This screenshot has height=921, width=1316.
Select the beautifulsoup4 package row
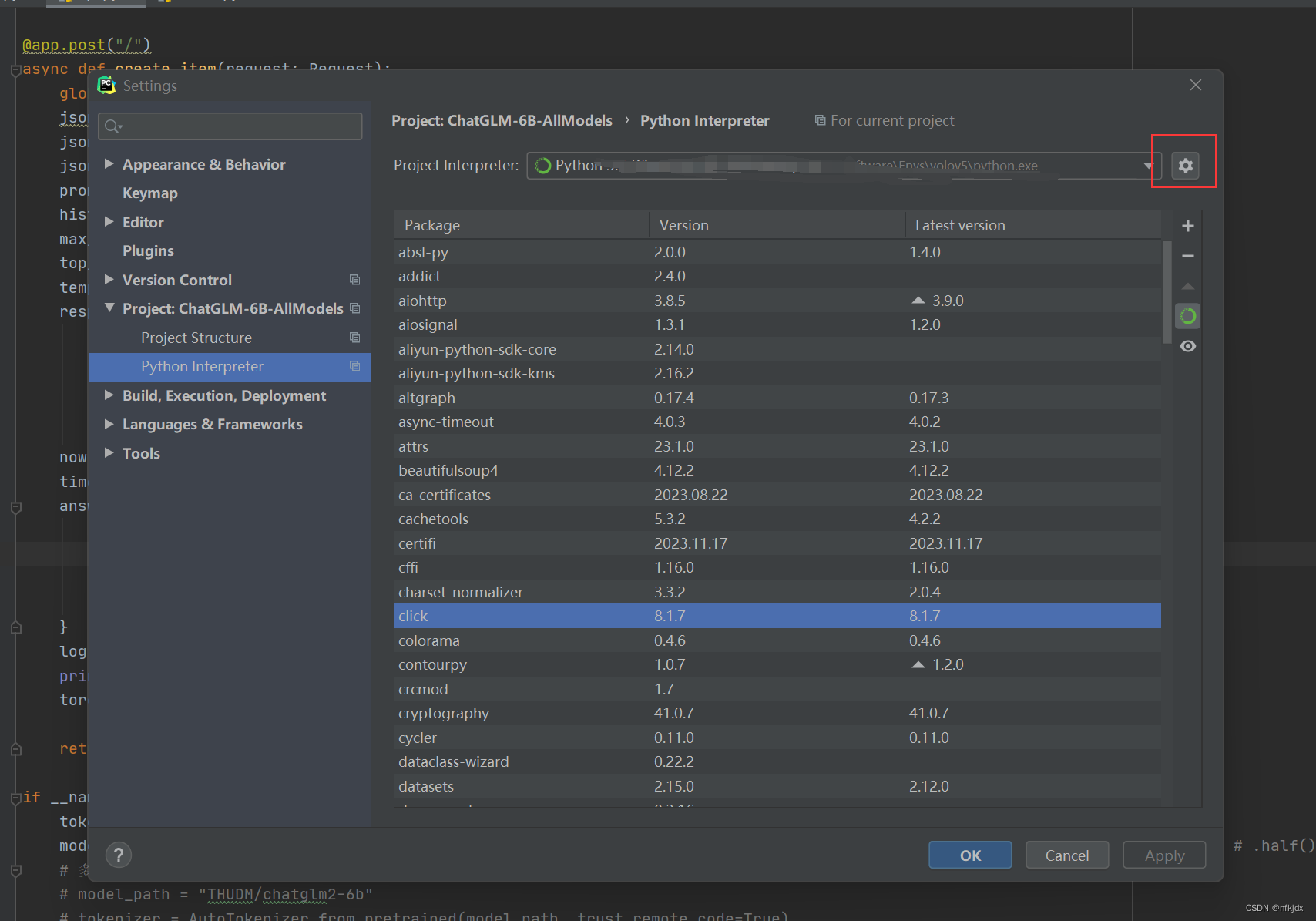777,470
